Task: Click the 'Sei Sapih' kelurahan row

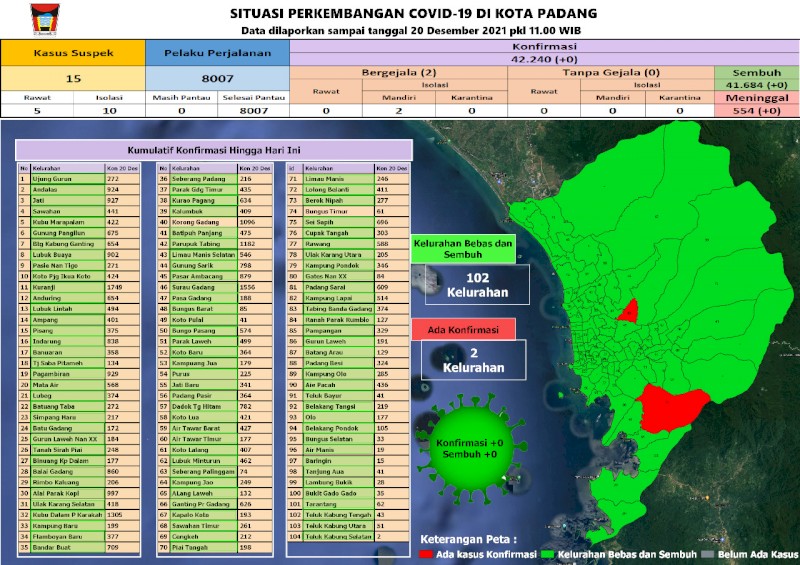Action: [348, 223]
